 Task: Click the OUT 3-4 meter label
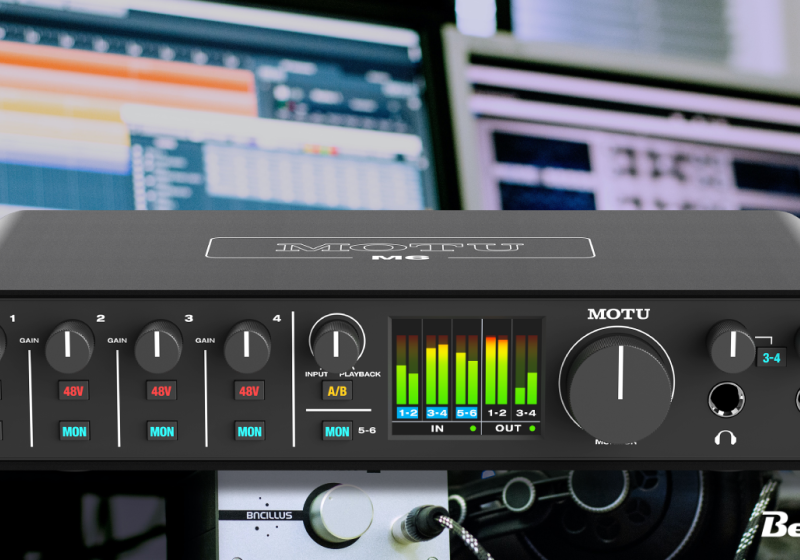526,413
